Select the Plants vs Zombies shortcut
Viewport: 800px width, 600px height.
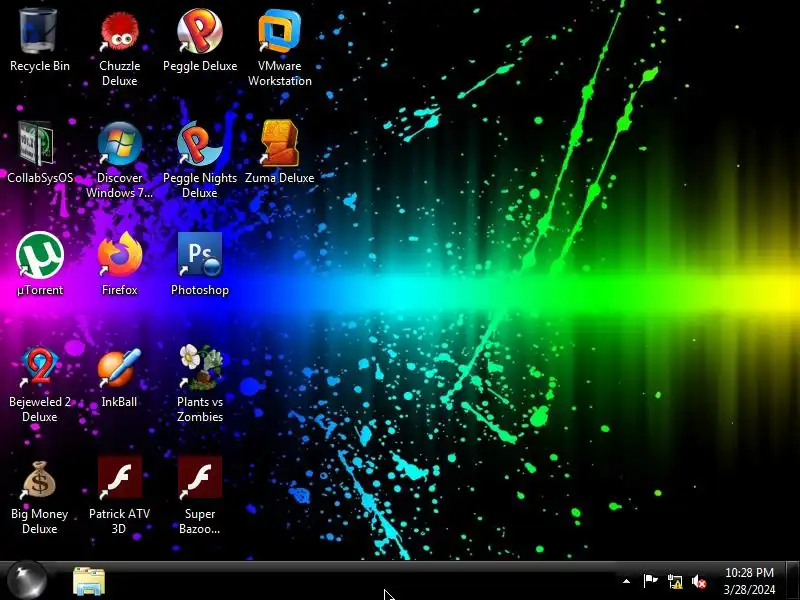pos(199,384)
